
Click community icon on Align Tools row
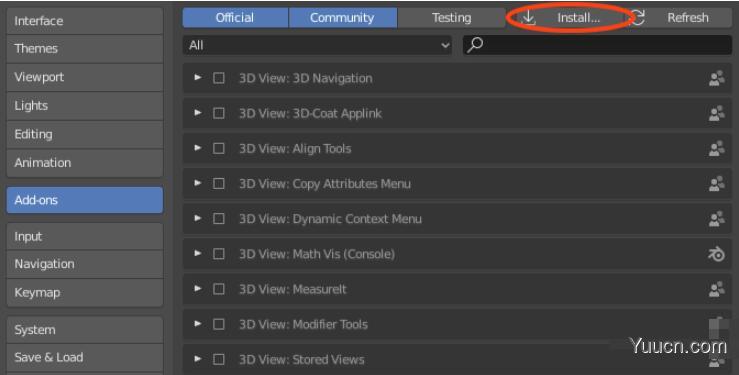click(716, 148)
